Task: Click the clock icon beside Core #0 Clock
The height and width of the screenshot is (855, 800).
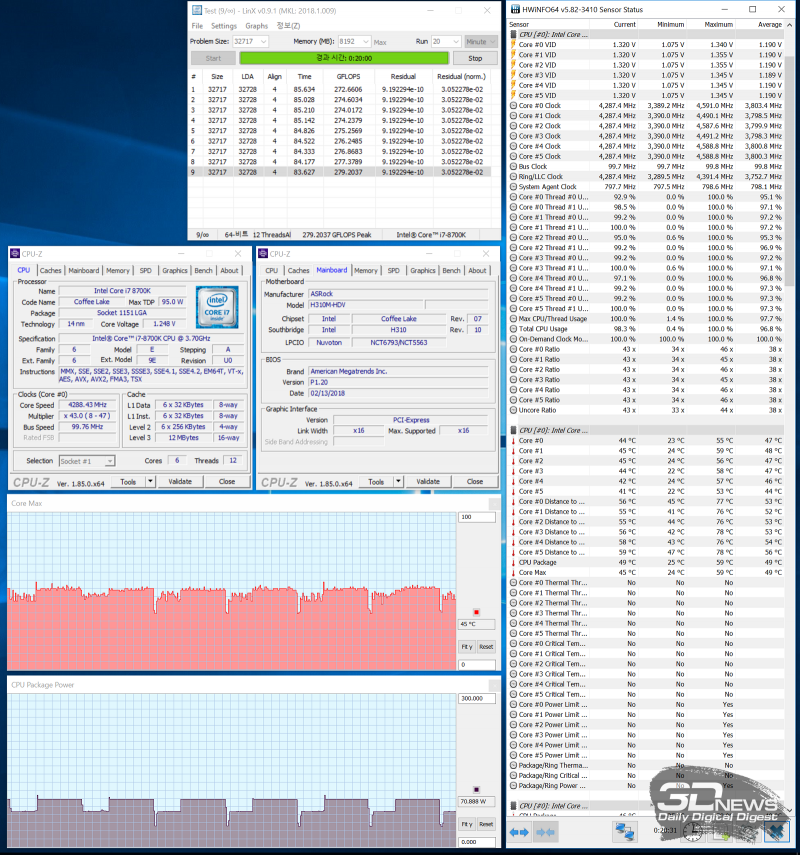Action: [x=513, y=106]
